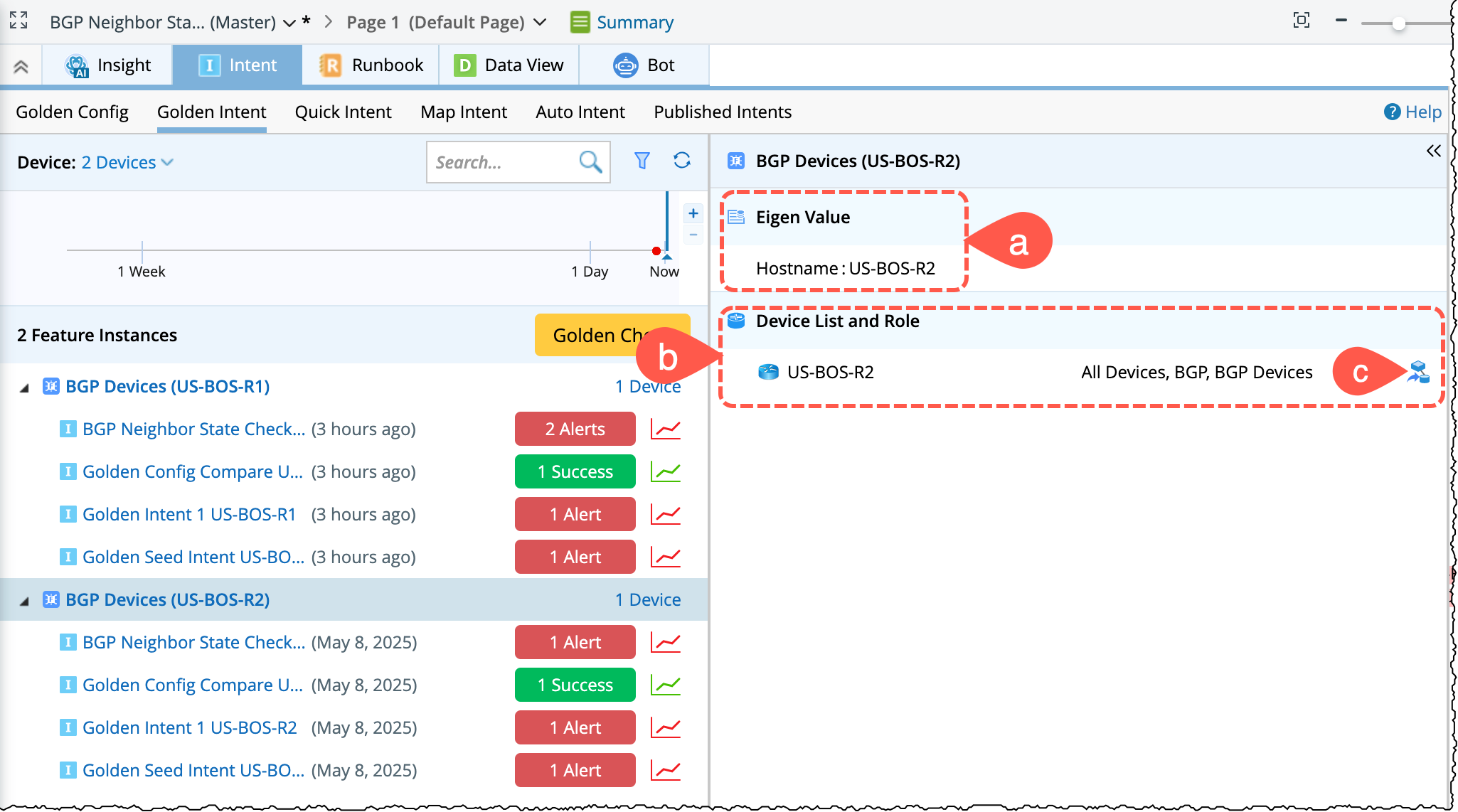Open the Summary link
The image size is (1458, 812).
[x=634, y=22]
